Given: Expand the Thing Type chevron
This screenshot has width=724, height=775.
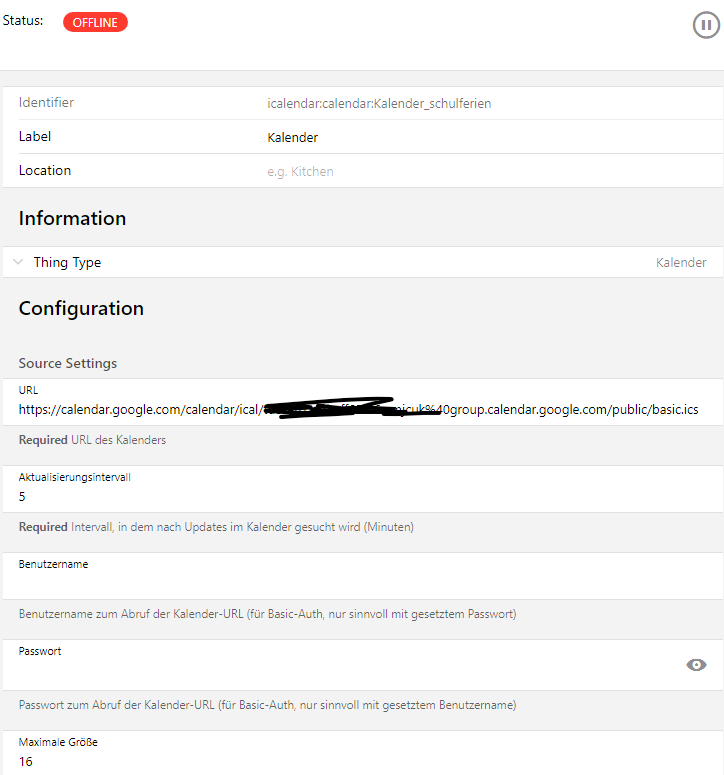Looking at the screenshot, I should [x=18, y=262].
